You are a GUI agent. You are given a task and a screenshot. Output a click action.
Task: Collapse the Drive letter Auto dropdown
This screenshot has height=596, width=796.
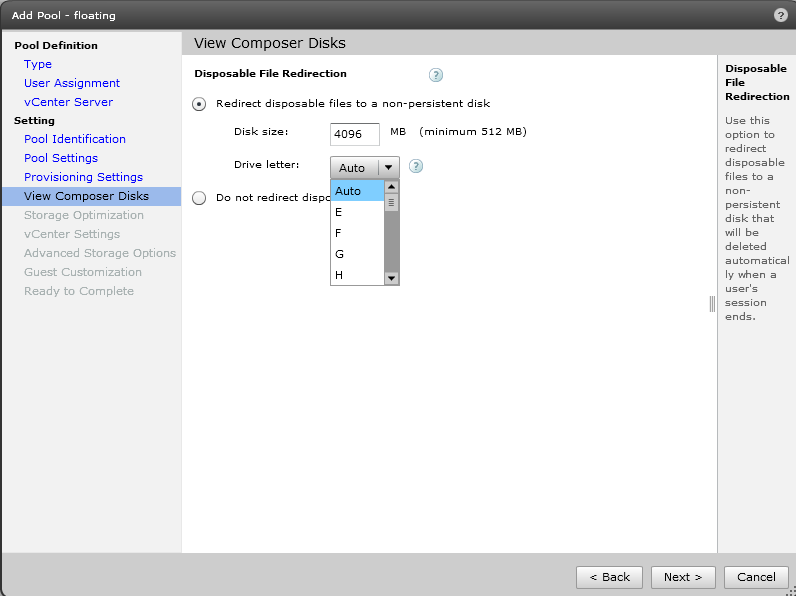[364, 168]
